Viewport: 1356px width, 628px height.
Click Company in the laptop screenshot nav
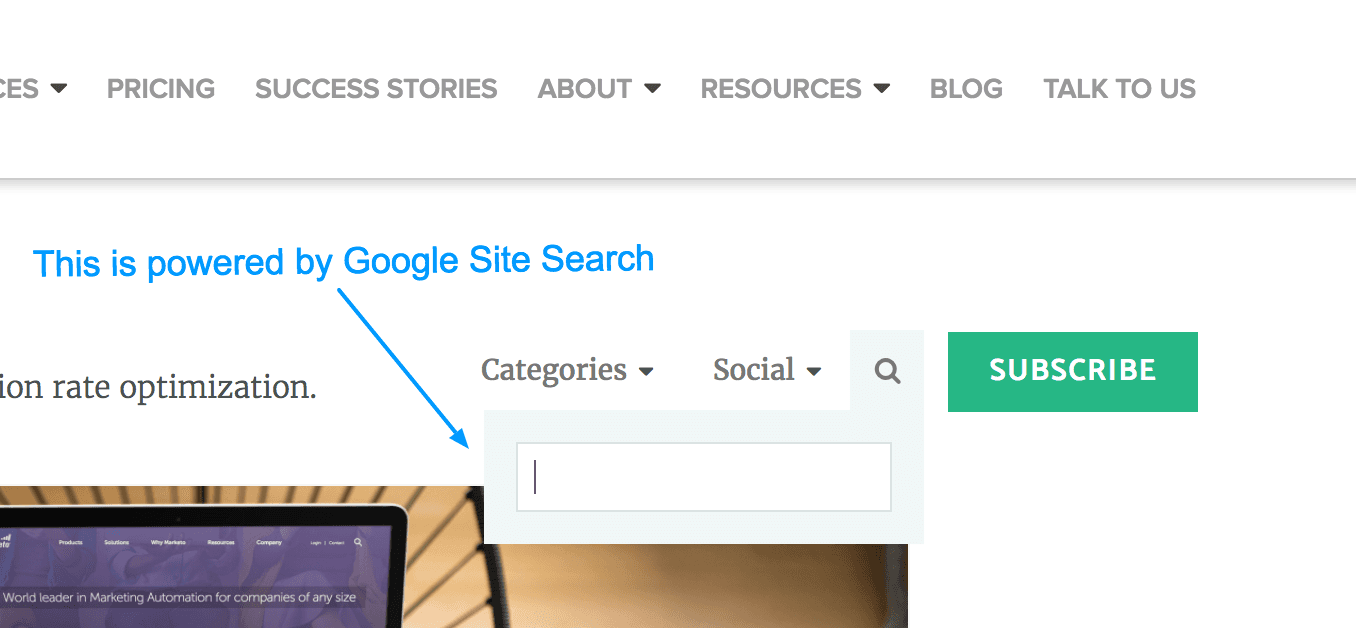coord(269,542)
